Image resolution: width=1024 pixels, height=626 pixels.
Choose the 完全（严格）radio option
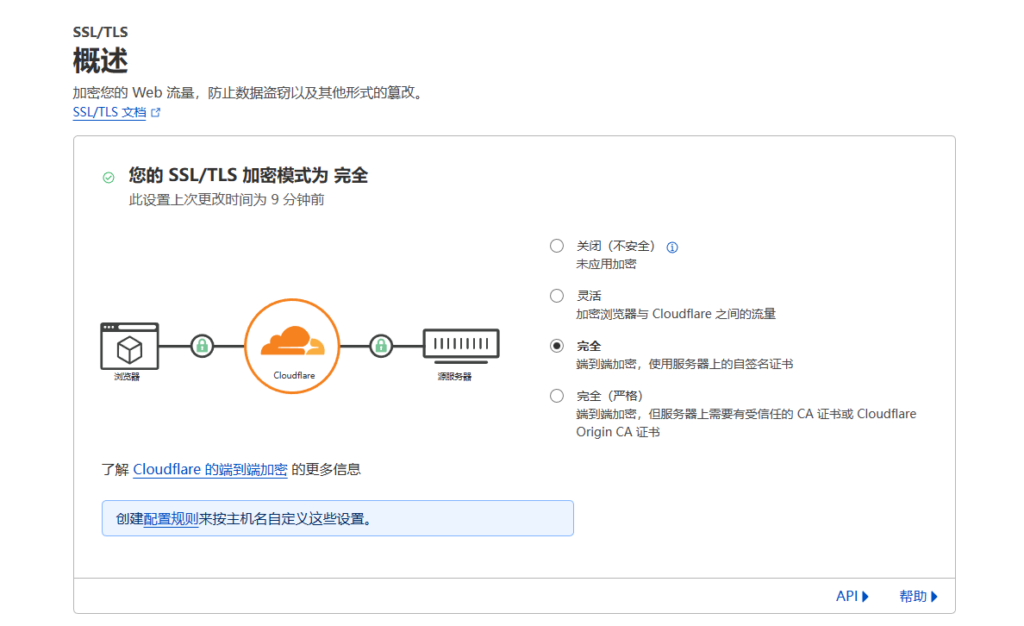point(557,396)
